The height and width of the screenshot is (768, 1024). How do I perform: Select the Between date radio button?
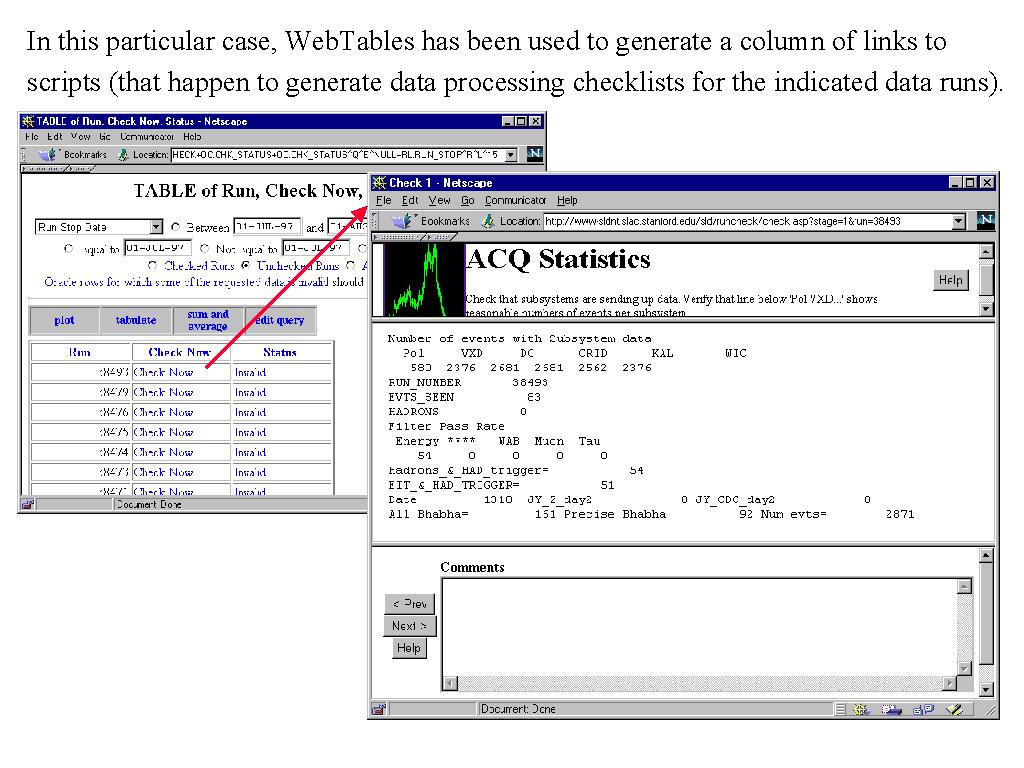[x=176, y=227]
